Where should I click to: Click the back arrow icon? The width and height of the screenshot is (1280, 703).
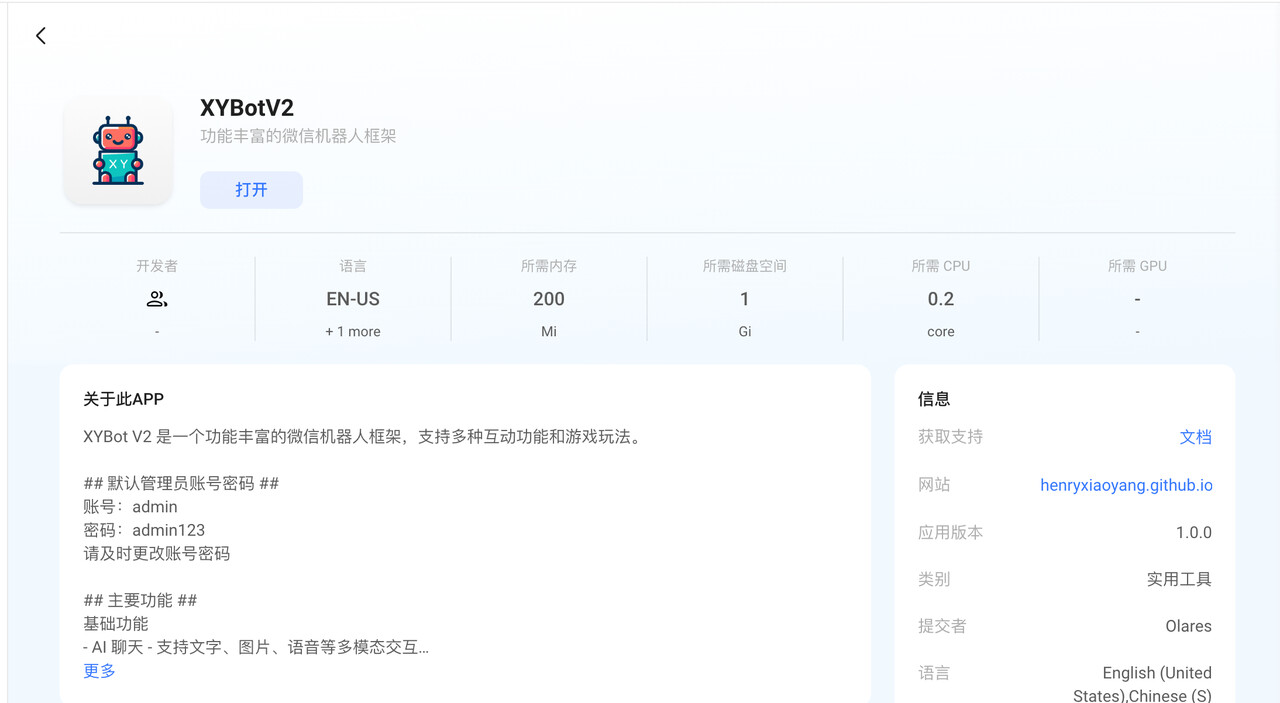pos(41,36)
